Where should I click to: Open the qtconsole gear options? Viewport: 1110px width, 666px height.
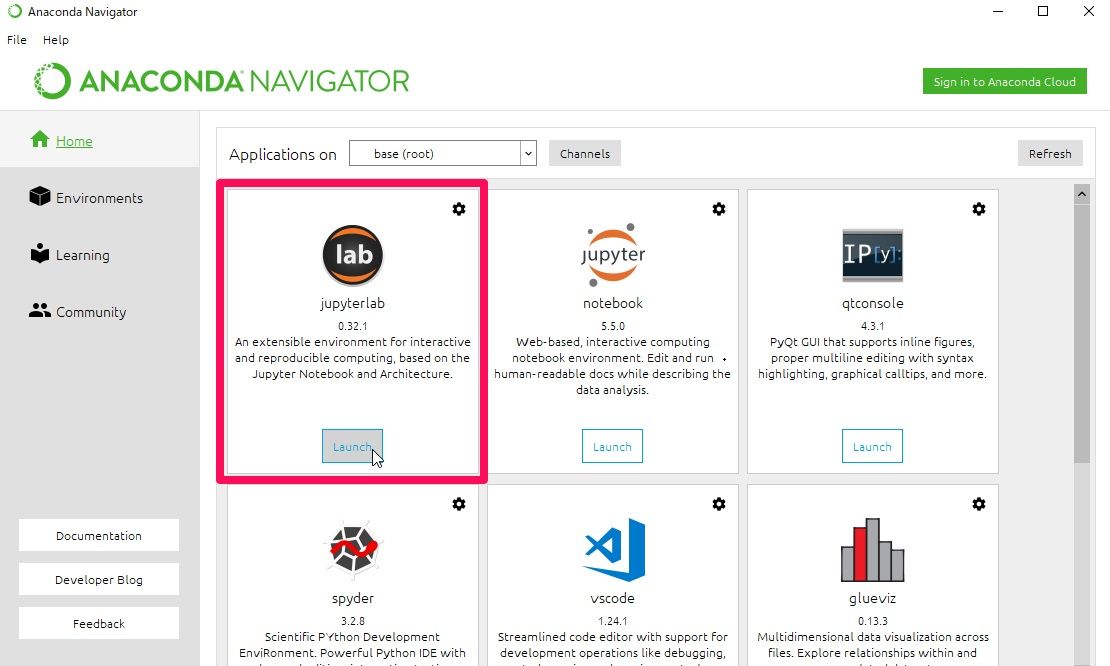coord(978,209)
